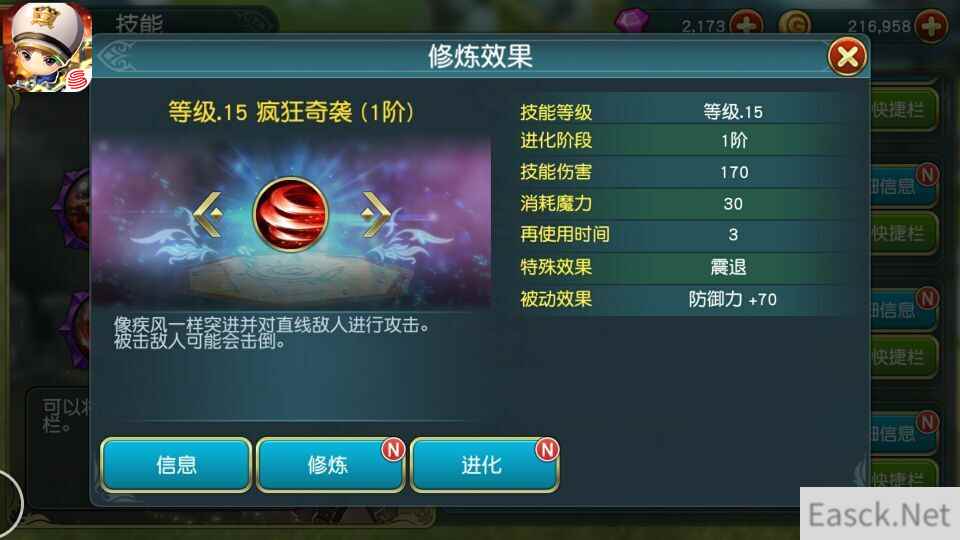
Task: Open the 信息 tab button
Action: (x=176, y=465)
